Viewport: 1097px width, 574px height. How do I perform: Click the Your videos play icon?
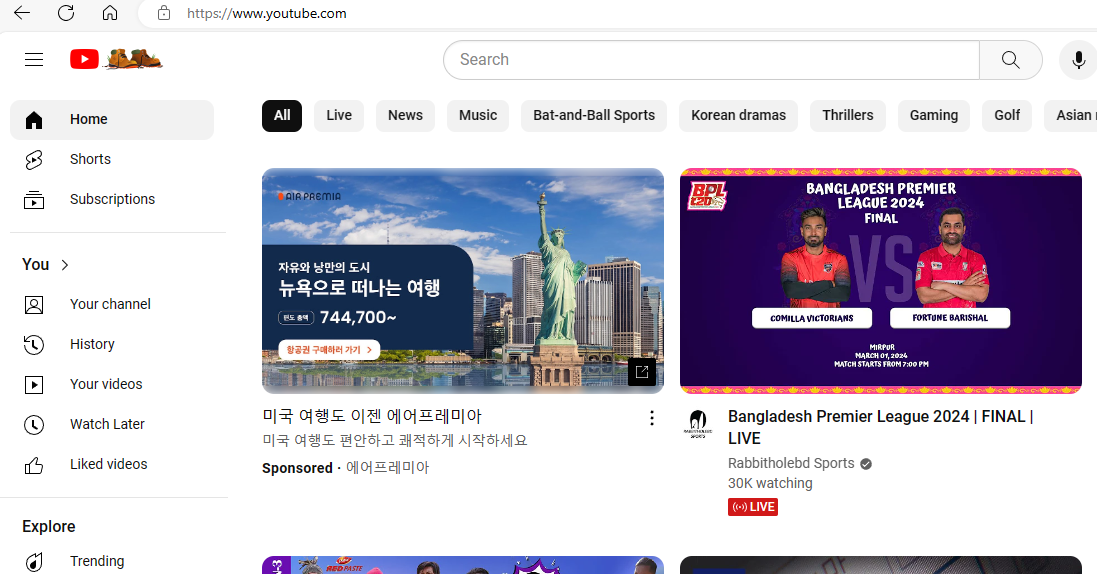pyautogui.click(x=34, y=385)
